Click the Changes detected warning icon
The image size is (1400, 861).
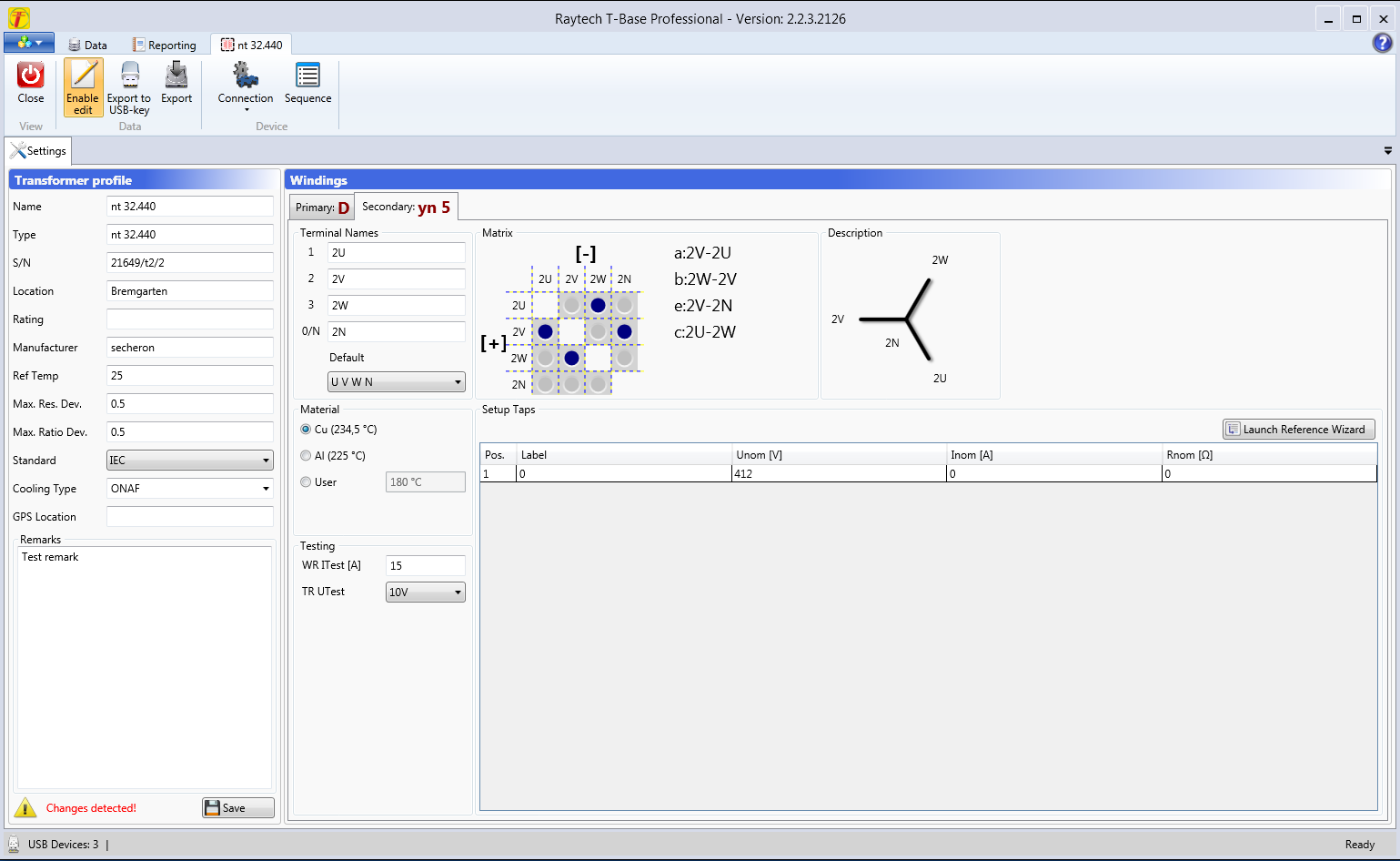(25, 807)
